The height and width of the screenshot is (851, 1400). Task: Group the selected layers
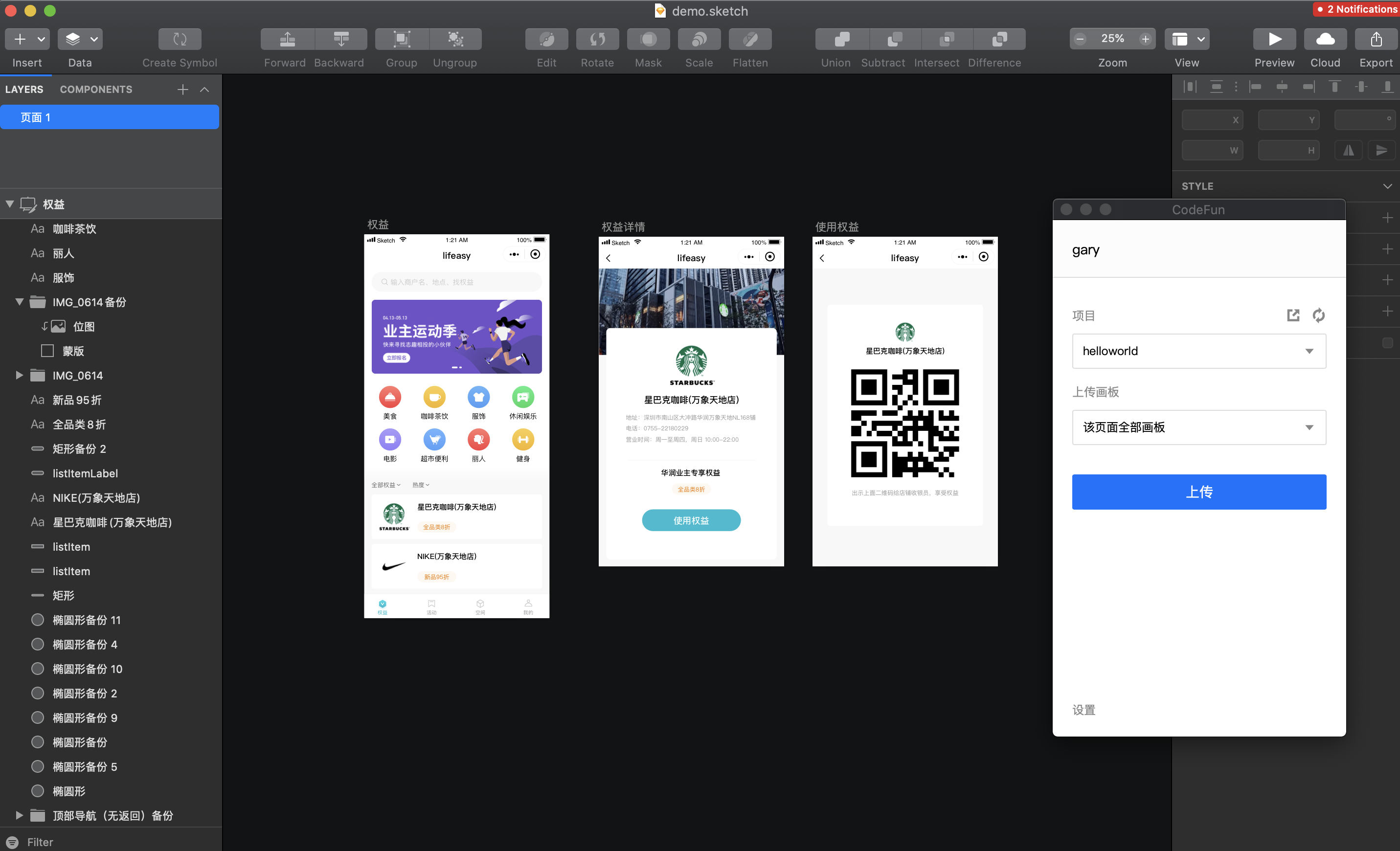pos(402,39)
